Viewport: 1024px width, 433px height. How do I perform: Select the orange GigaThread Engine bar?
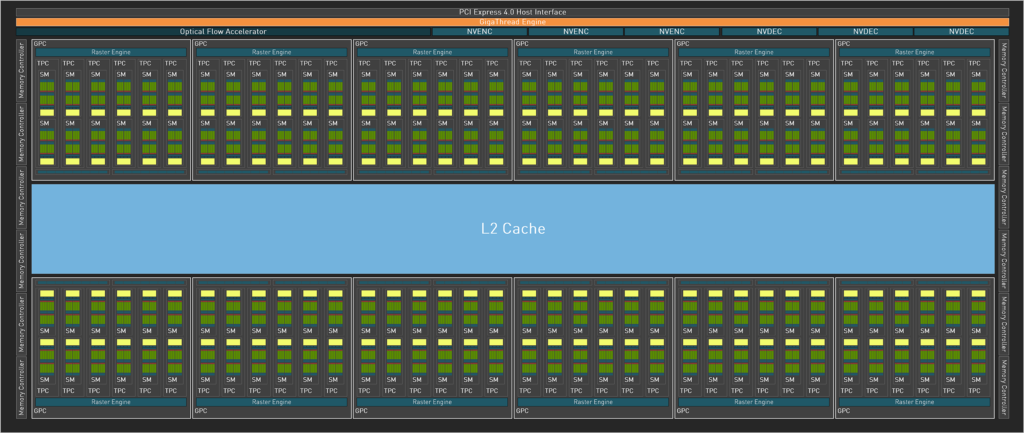511,21
